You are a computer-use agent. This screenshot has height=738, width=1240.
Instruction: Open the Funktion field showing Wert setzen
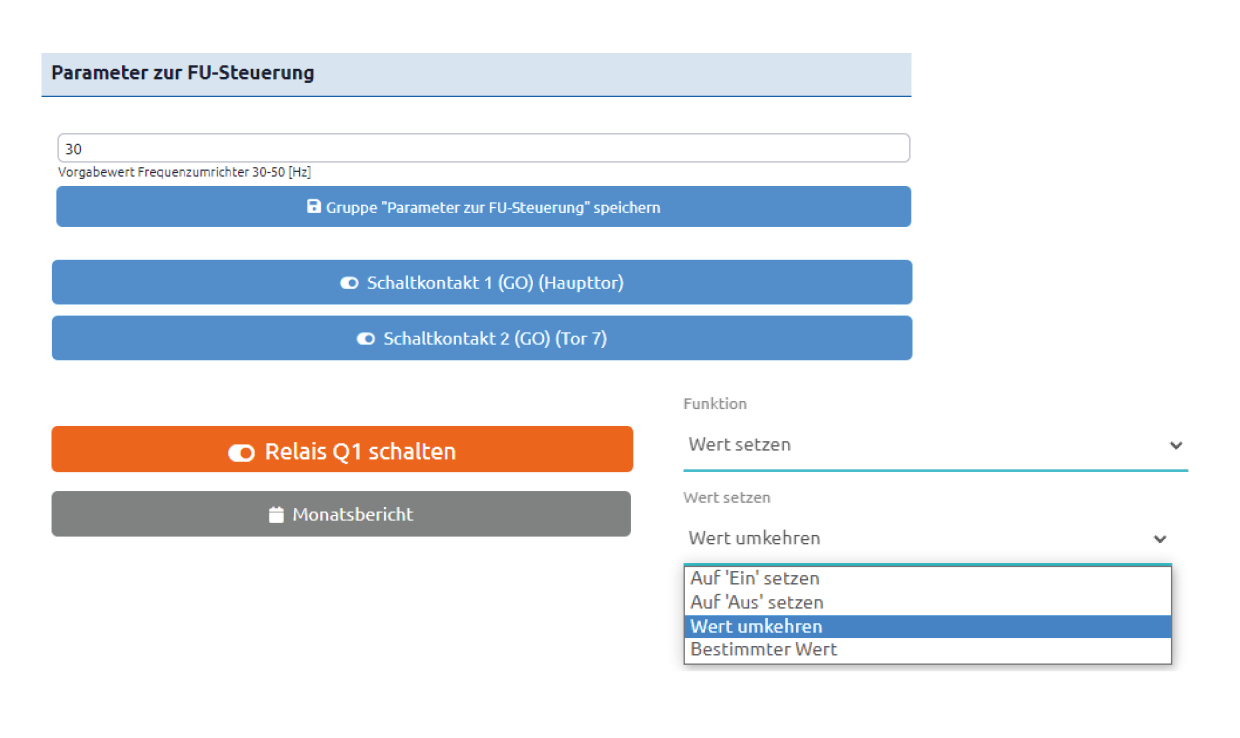(936, 445)
